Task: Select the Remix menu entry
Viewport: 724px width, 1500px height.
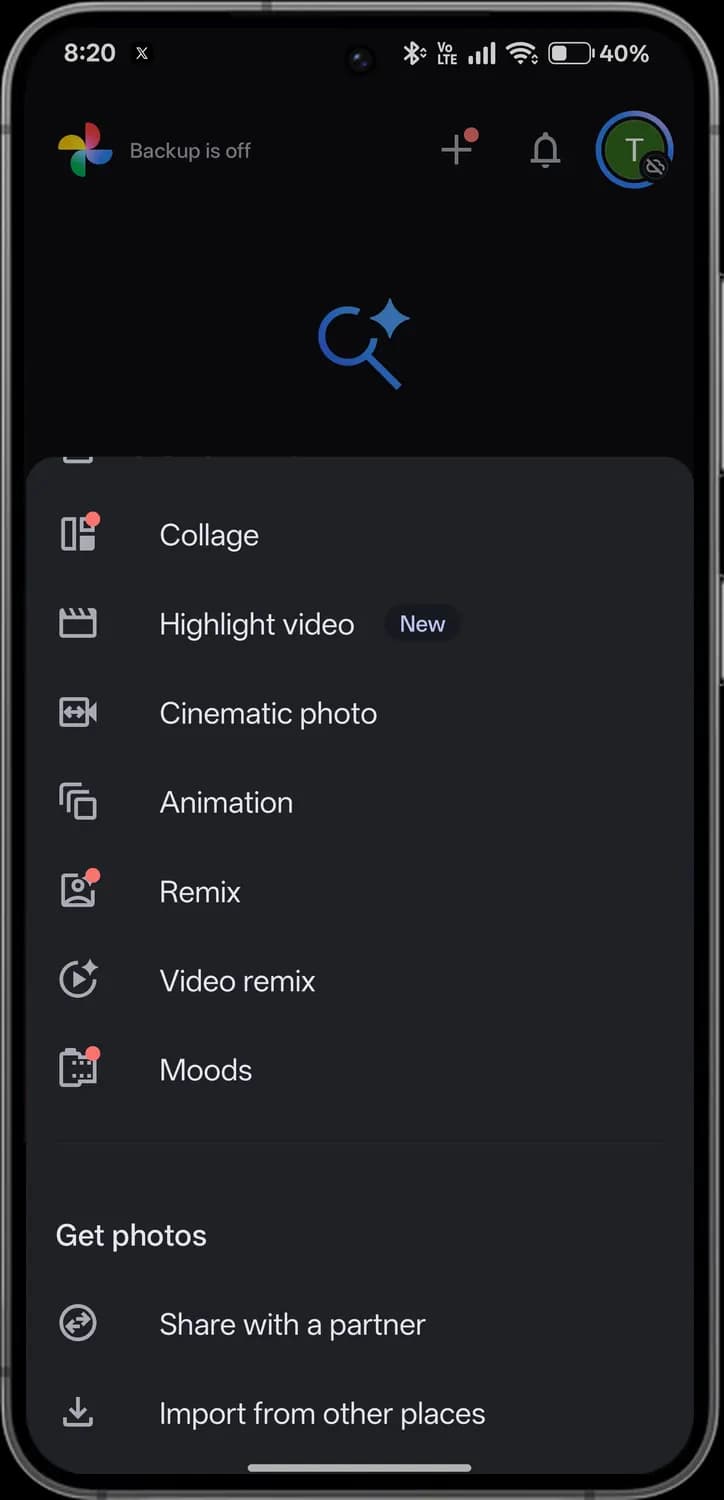Action: pos(360,891)
